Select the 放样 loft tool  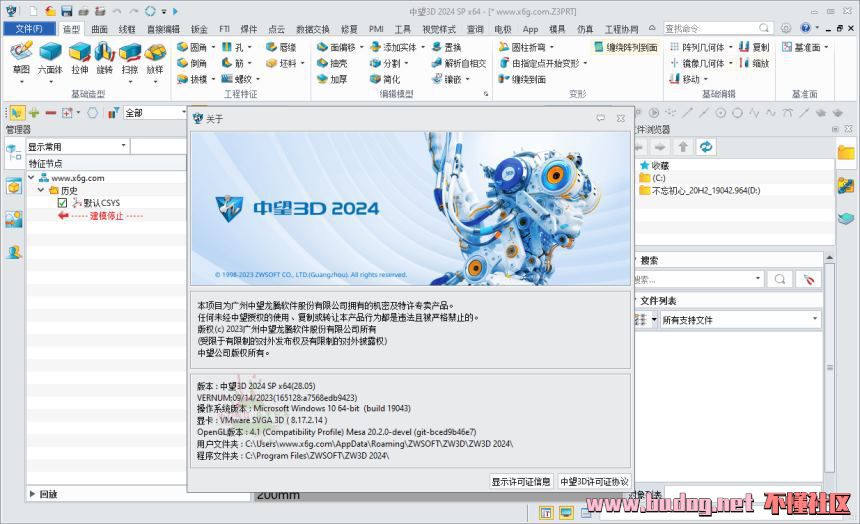point(155,58)
